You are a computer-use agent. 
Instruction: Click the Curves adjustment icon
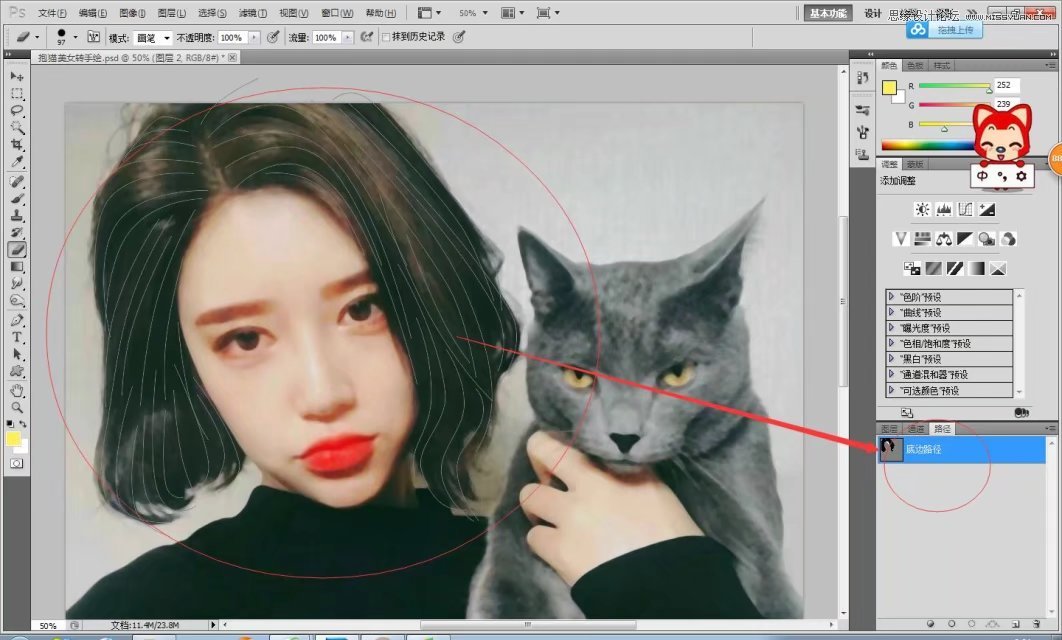965,209
